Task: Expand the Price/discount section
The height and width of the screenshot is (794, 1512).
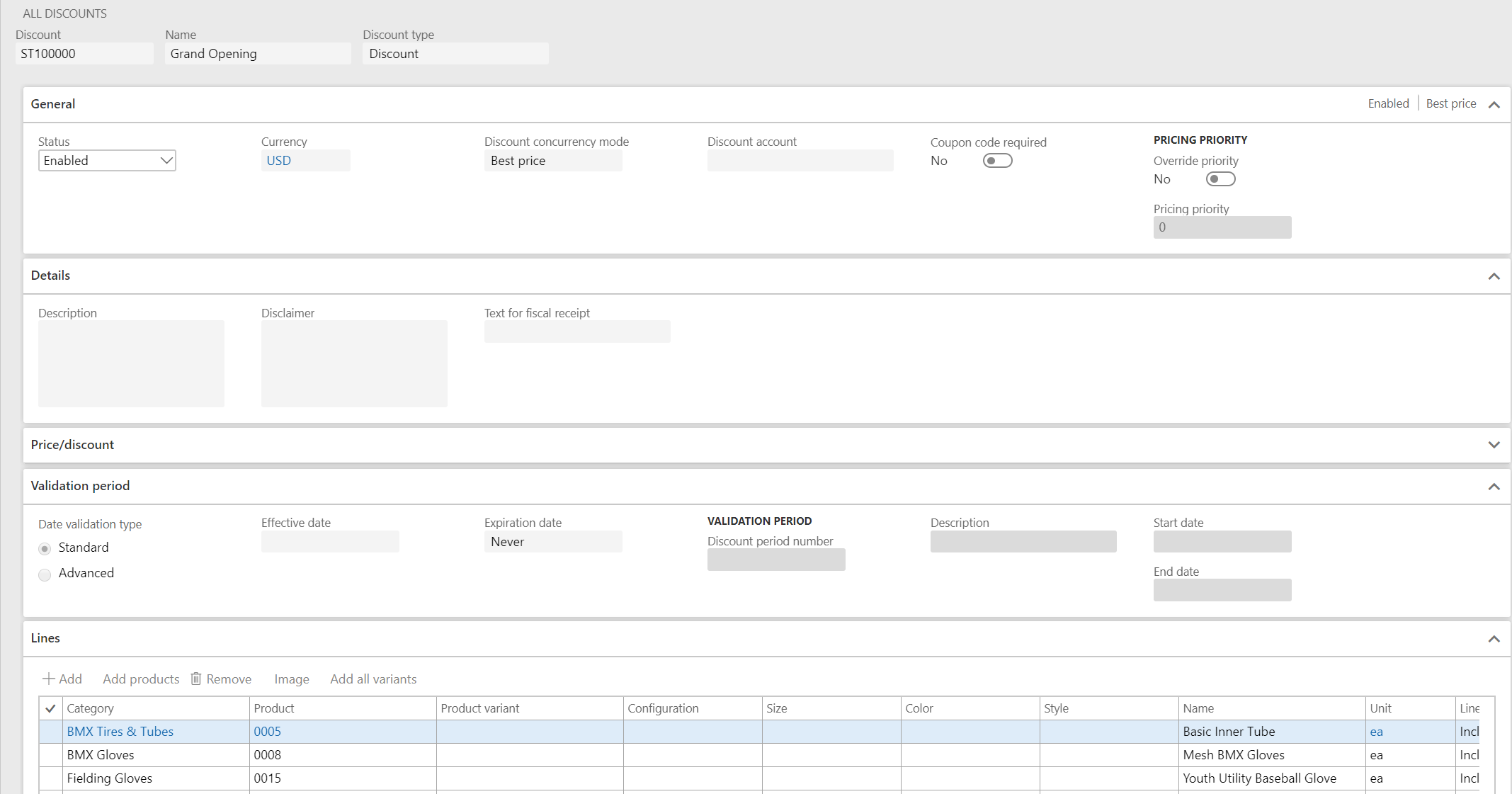Action: [1494, 444]
